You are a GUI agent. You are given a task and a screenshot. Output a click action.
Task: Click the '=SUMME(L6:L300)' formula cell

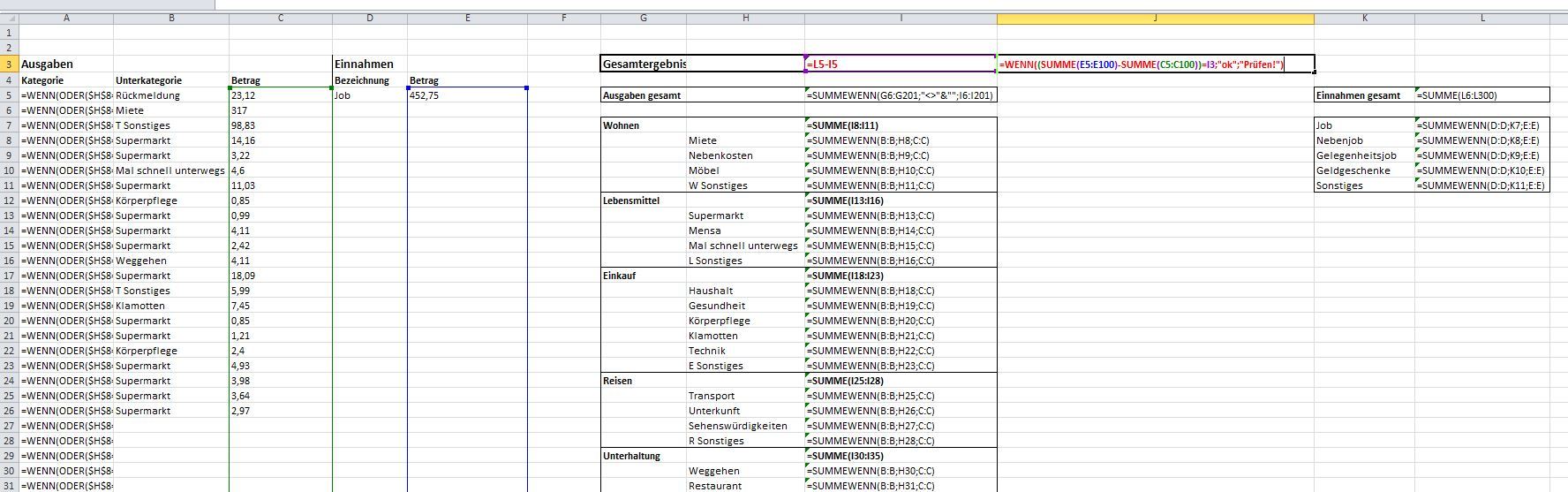click(1482, 95)
